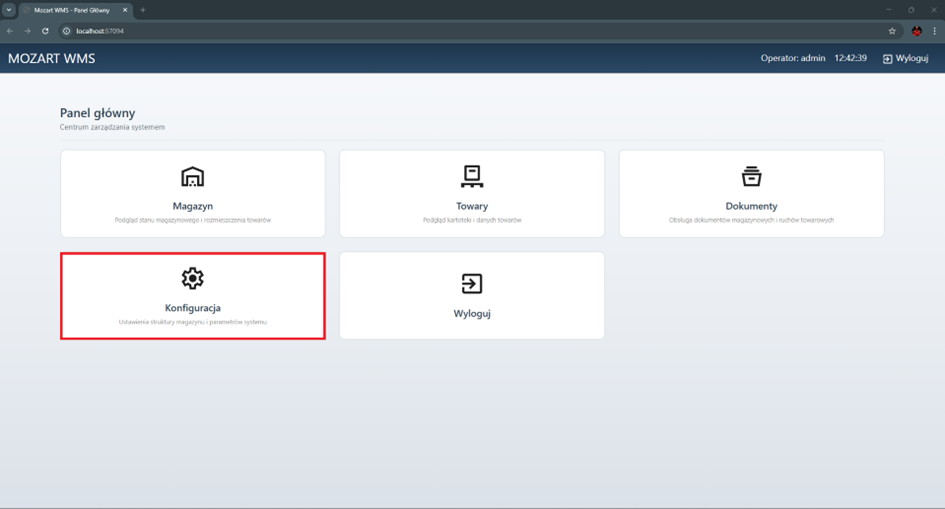The height and width of the screenshot is (509, 945).
Task: Click the Dokumenty archive box icon
Action: click(x=751, y=177)
